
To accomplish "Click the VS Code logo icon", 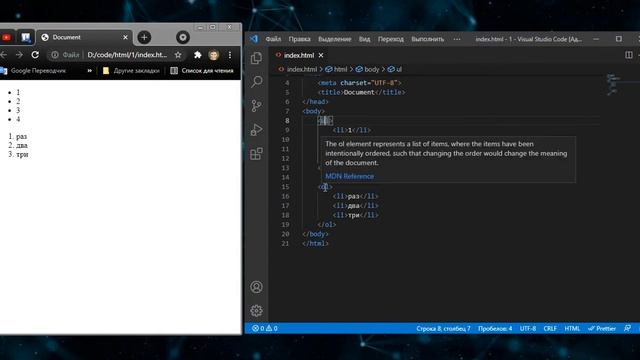I will tap(254, 39).
